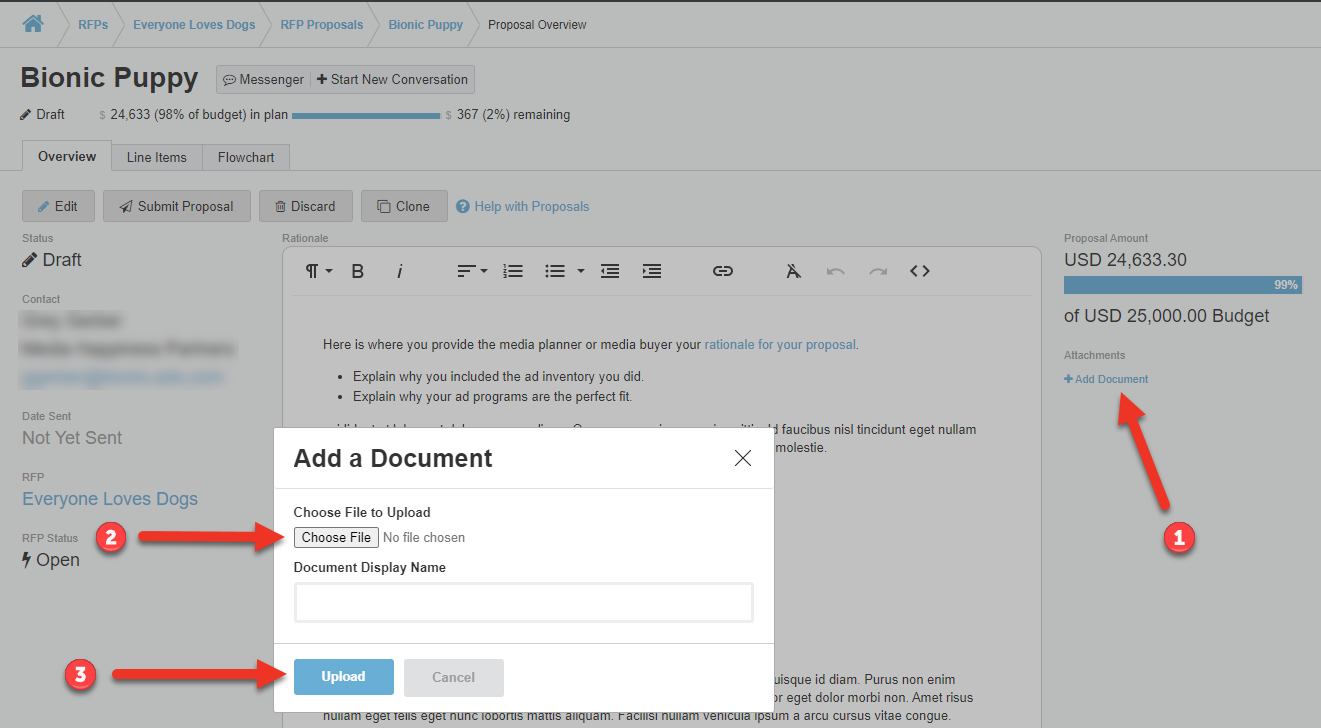
Task: Open the Flowchart tab
Action: [x=246, y=157]
